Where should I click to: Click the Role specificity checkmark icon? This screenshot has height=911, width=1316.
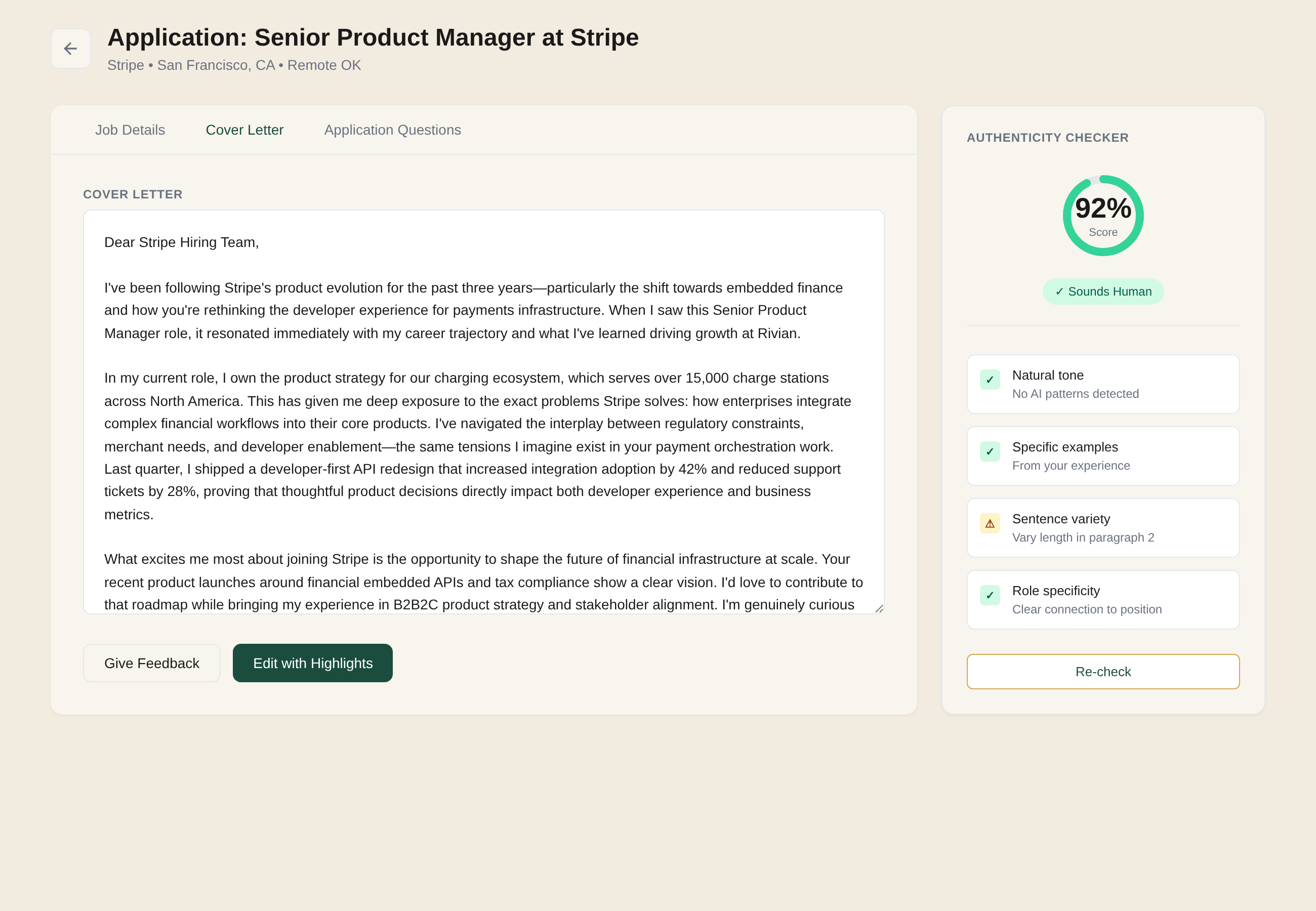pyautogui.click(x=990, y=595)
